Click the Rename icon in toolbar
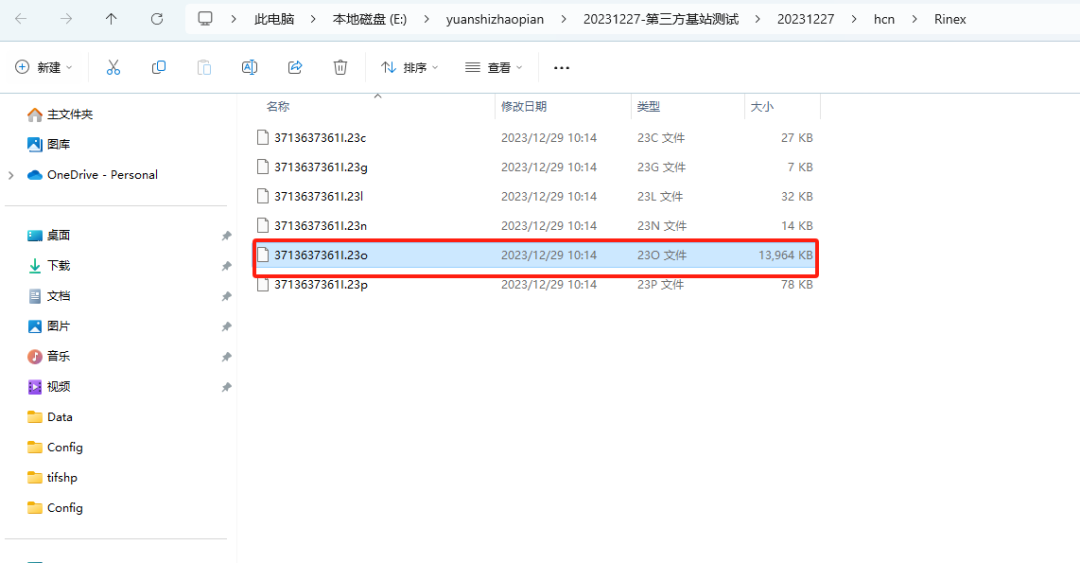The height and width of the screenshot is (563, 1080). click(249, 67)
